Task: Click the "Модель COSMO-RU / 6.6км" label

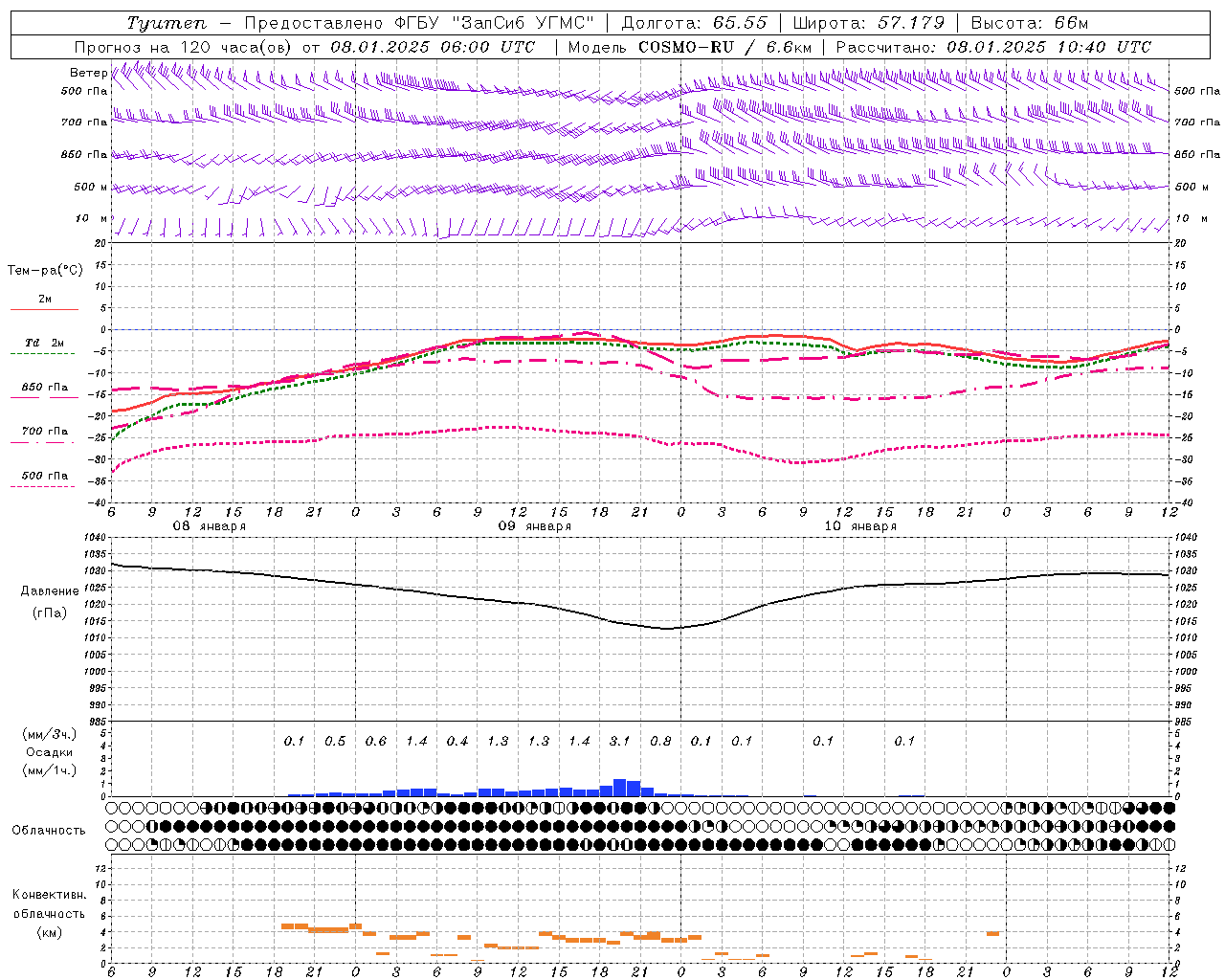Action: tap(689, 47)
